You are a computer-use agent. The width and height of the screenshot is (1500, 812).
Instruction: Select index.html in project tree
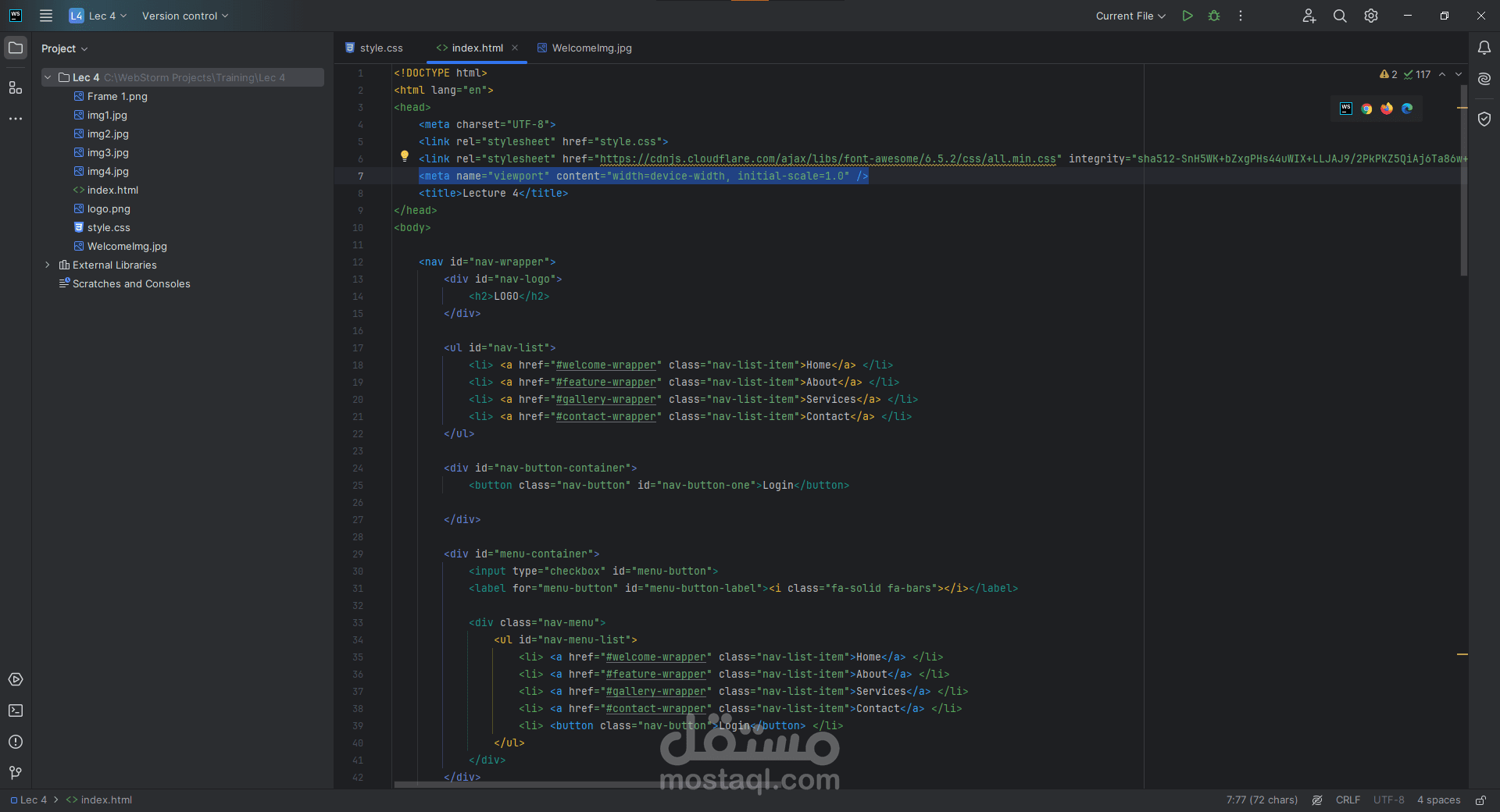point(112,190)
